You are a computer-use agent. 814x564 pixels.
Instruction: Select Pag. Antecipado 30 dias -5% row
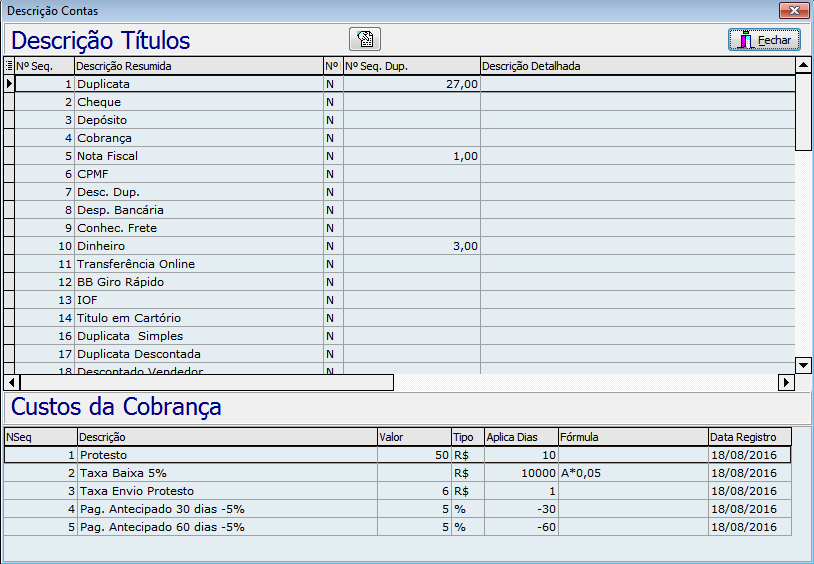pyautogui.click(x=398, y=509)
